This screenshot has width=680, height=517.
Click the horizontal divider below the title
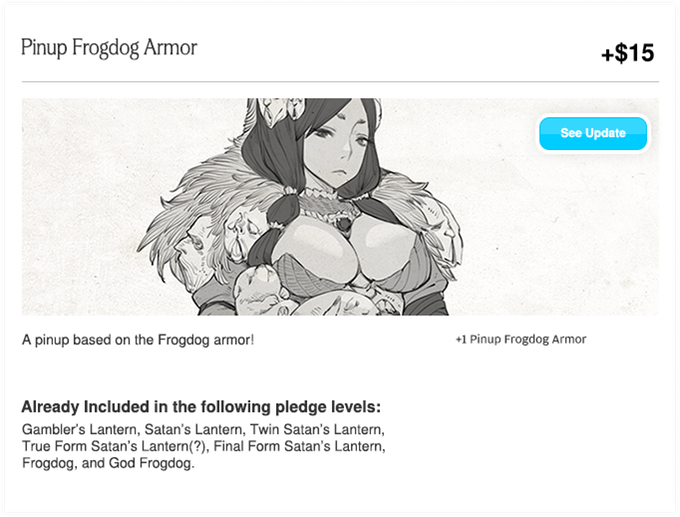pyautogui.click(x=340, y=82)
